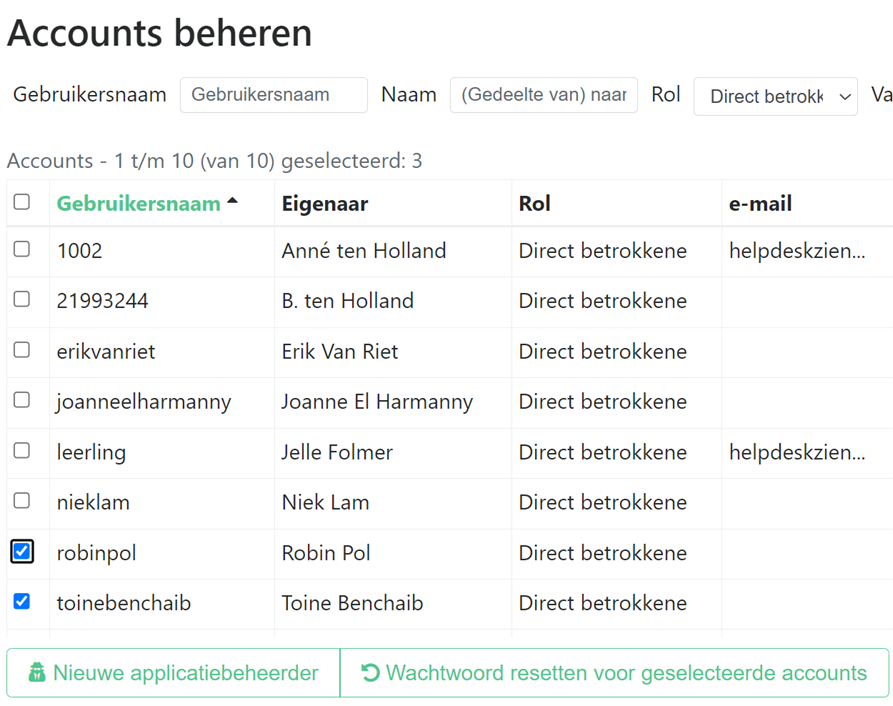893x706 pixels.
Task: Click the Nieuwe applicatiebeheerder button
Action: 173,673
